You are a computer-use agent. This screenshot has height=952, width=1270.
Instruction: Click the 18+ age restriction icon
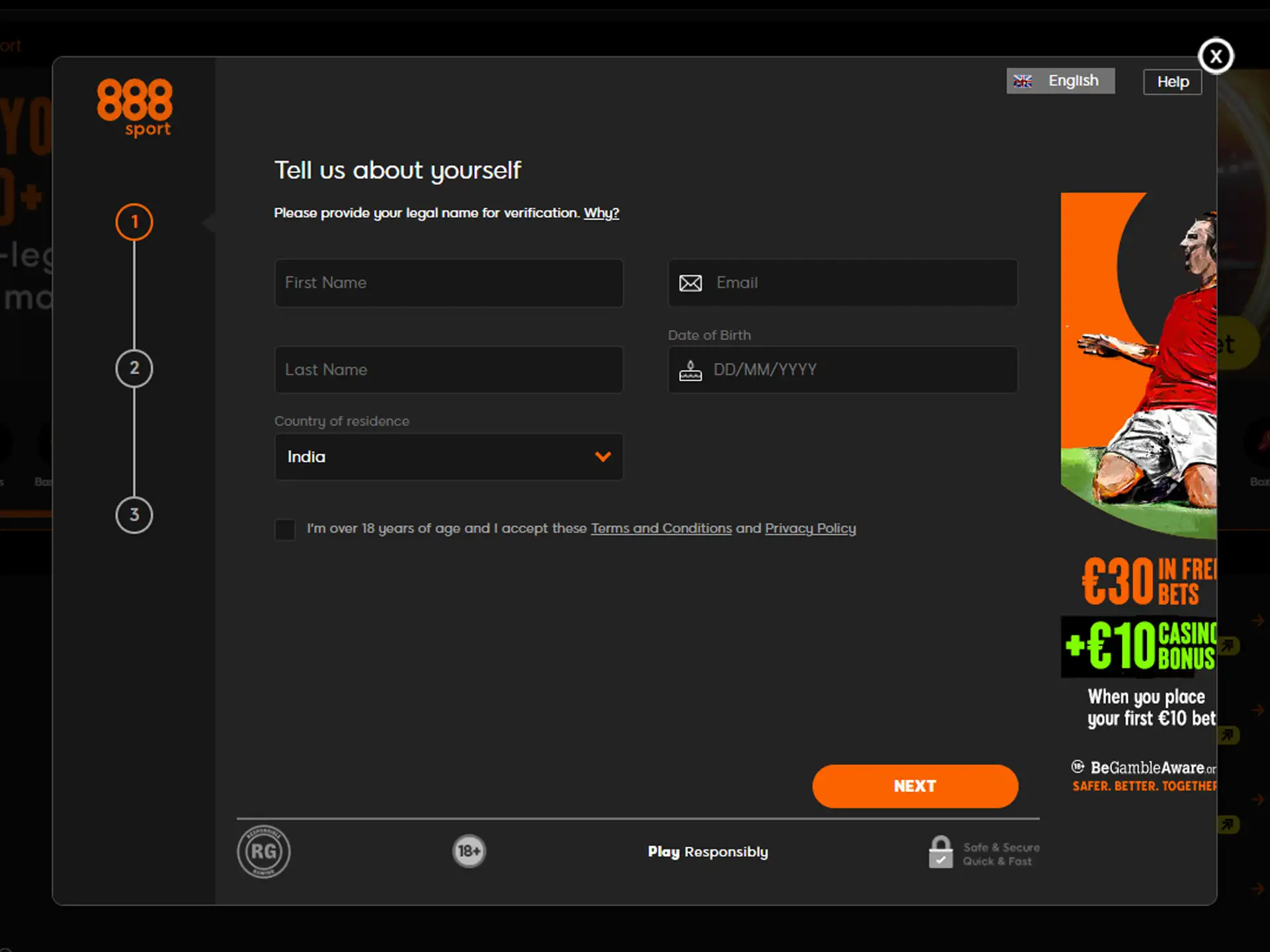[468, 850]
